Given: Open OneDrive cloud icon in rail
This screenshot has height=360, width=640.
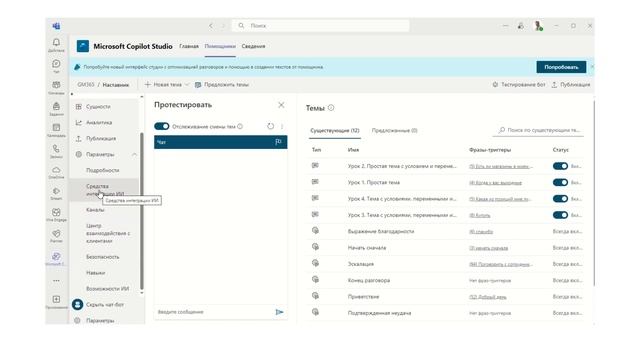Looking at the screenshot, I should pos(56,170).
